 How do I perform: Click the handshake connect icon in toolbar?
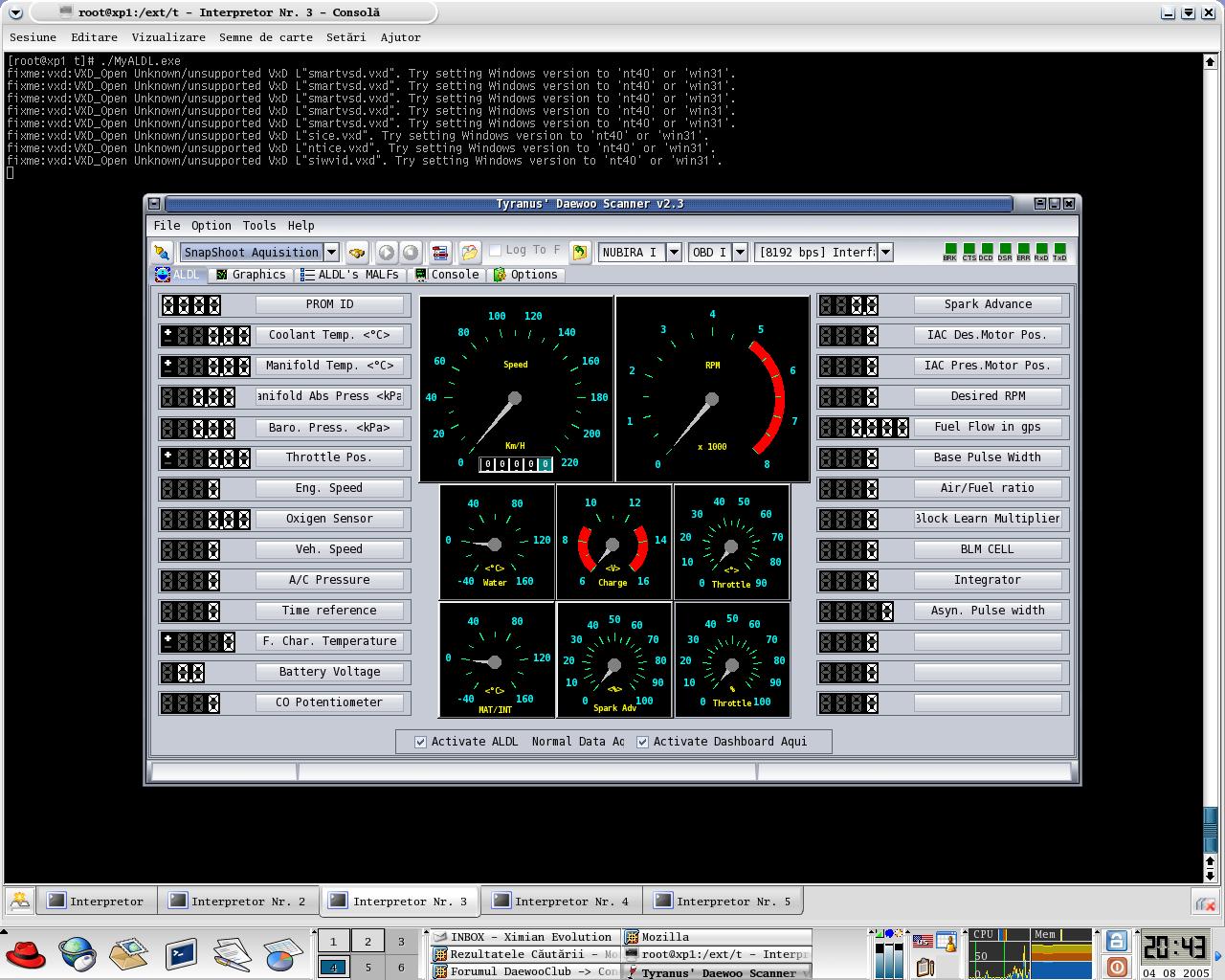click(x=357, y=253)
